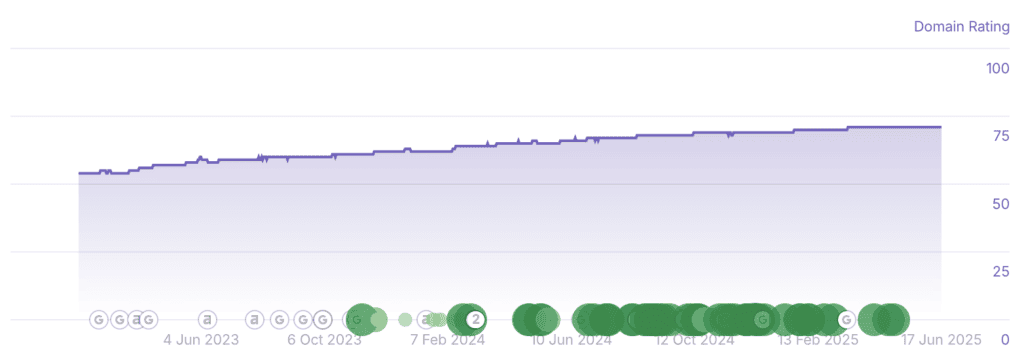Image resolution: width=1024 pixels, height=363 pixels.
Task: Select the Ahrefs 'a' marker above 4 Jun 2023
Action: point(208,320)
